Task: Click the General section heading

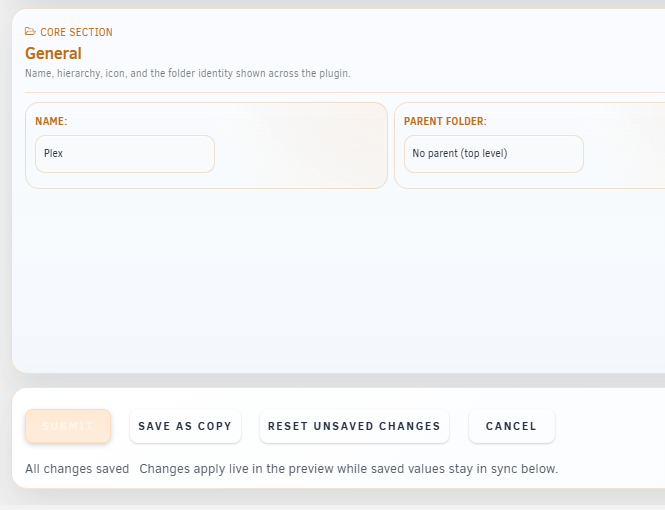Action: [x=53, y=53]
